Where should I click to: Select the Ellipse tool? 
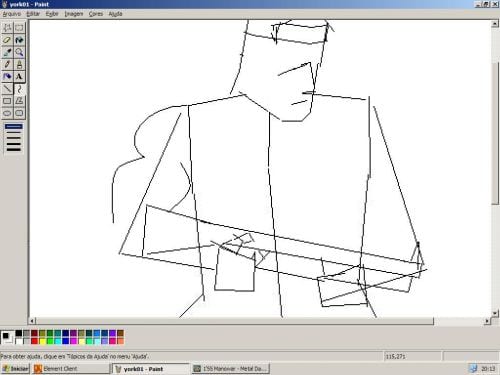coord(7,113)
